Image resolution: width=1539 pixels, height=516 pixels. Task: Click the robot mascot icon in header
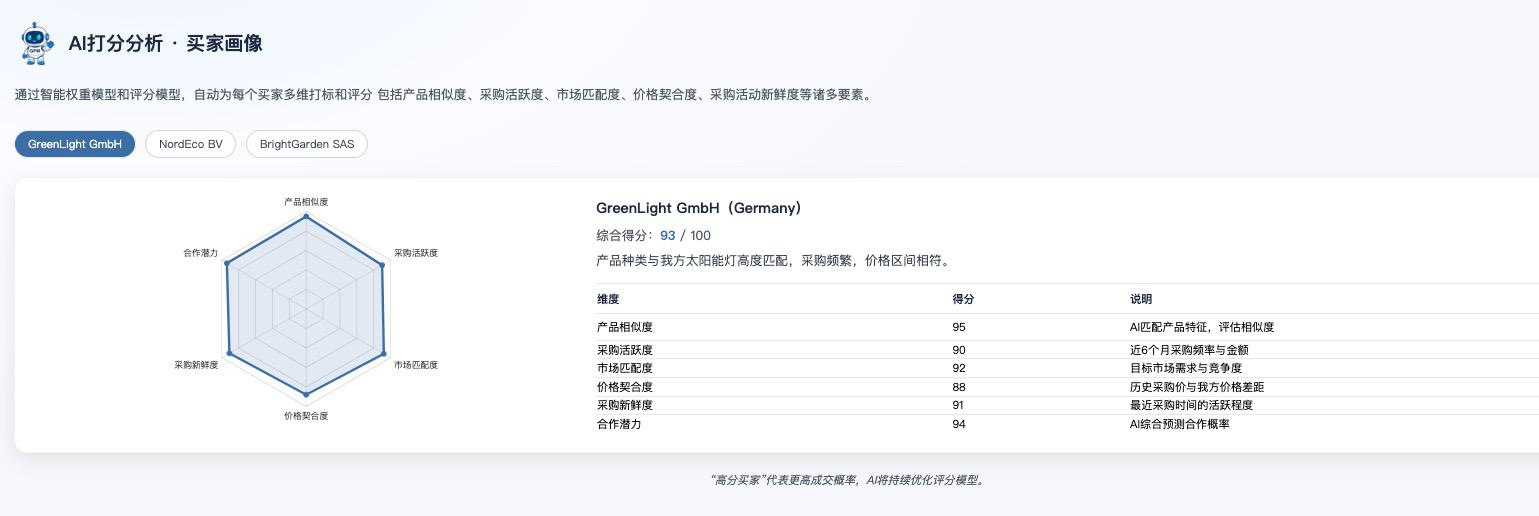tap(38, 44)
